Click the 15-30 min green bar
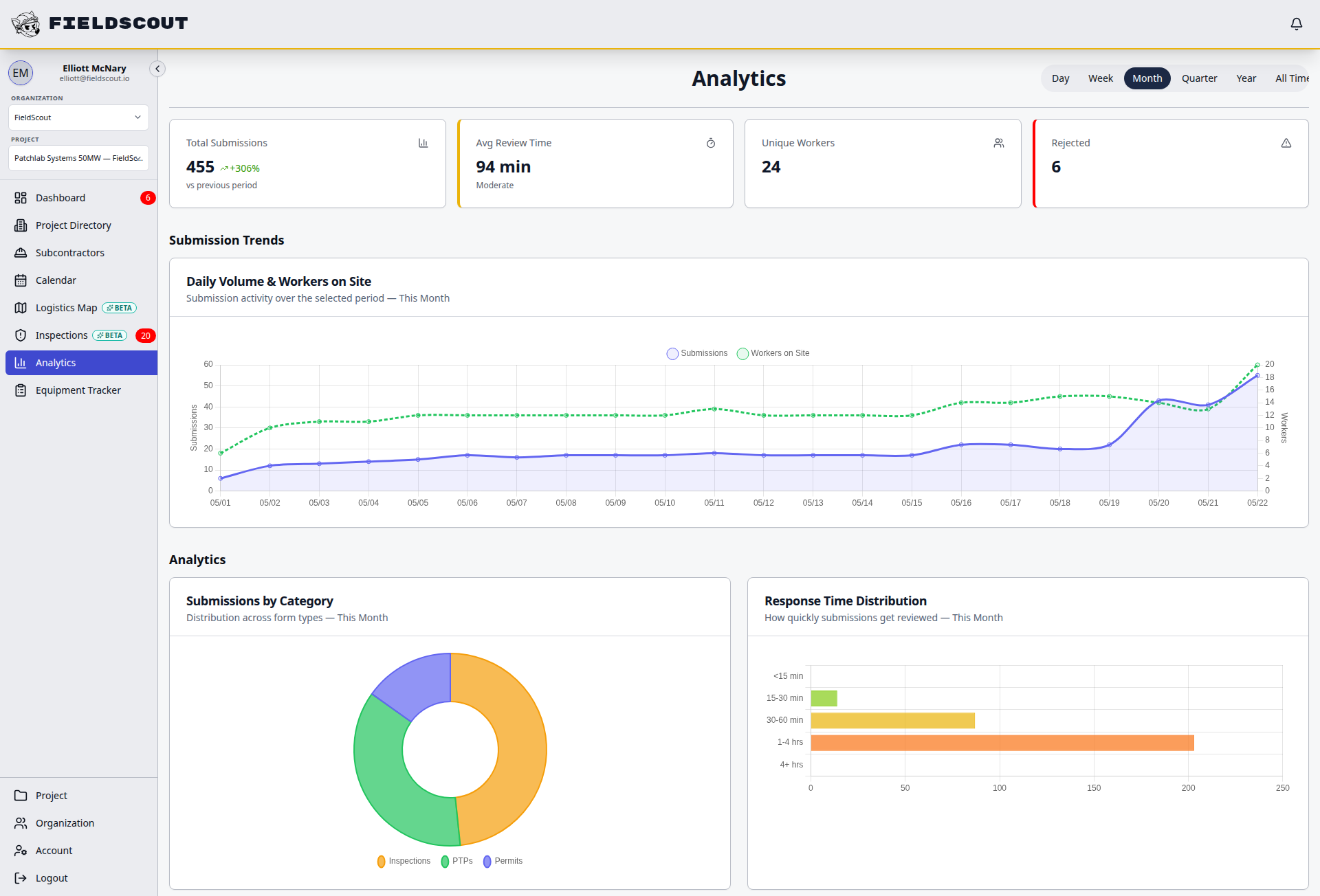 click(x=824, y=698)
